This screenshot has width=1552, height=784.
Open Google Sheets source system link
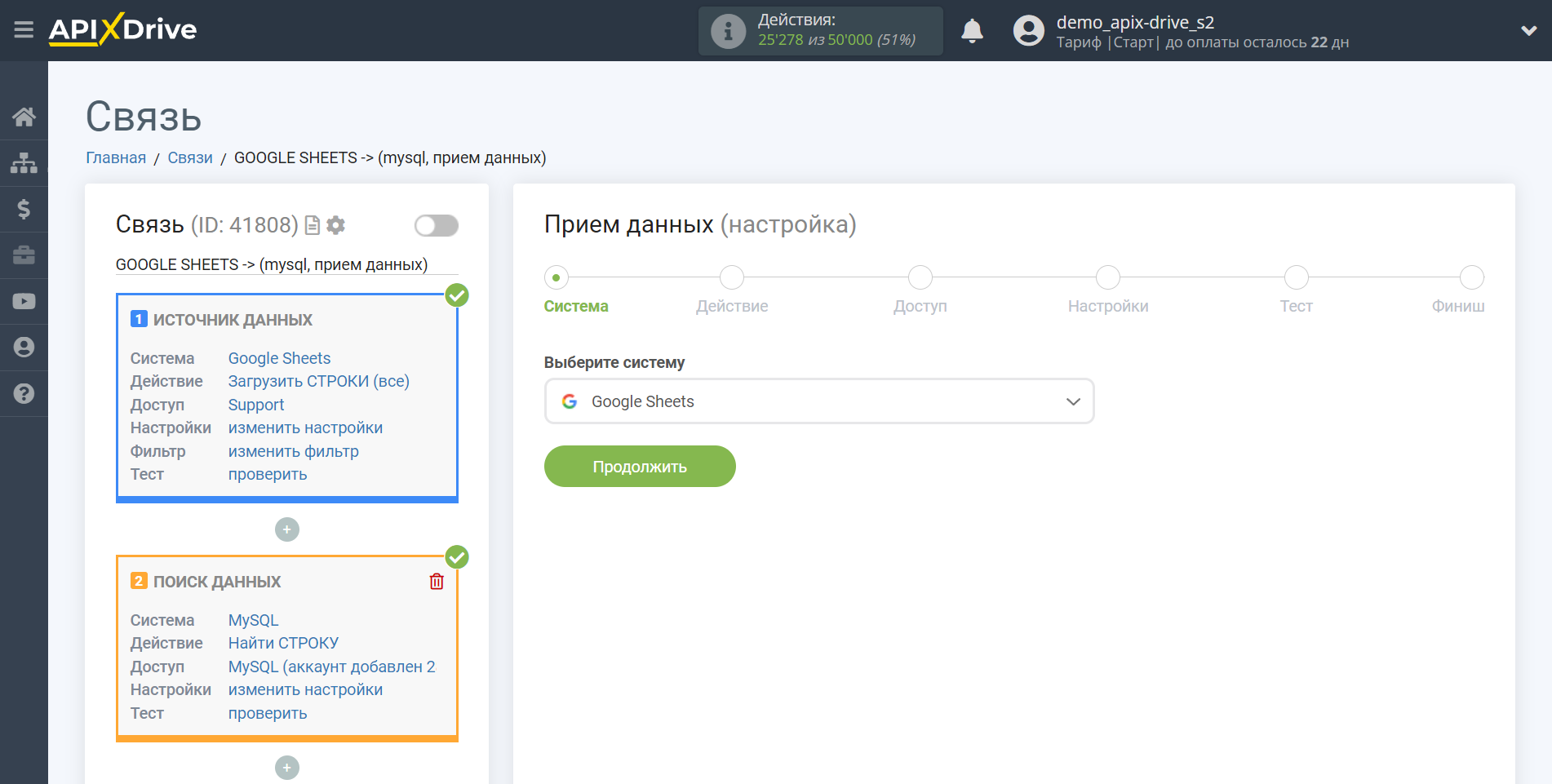(x=279, y=358)
